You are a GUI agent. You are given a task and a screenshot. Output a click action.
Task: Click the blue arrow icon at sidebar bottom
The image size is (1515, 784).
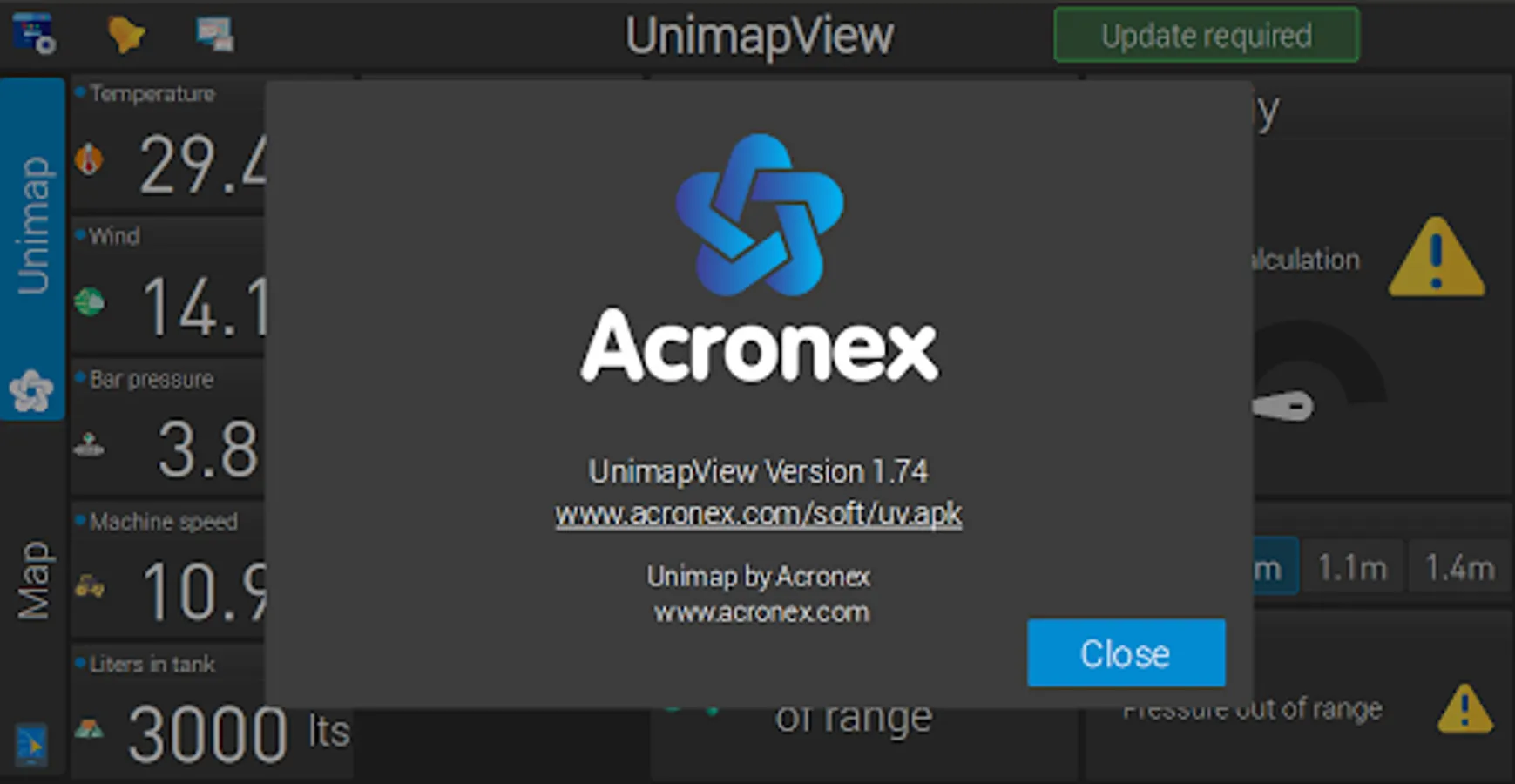(x=31, y=744)
